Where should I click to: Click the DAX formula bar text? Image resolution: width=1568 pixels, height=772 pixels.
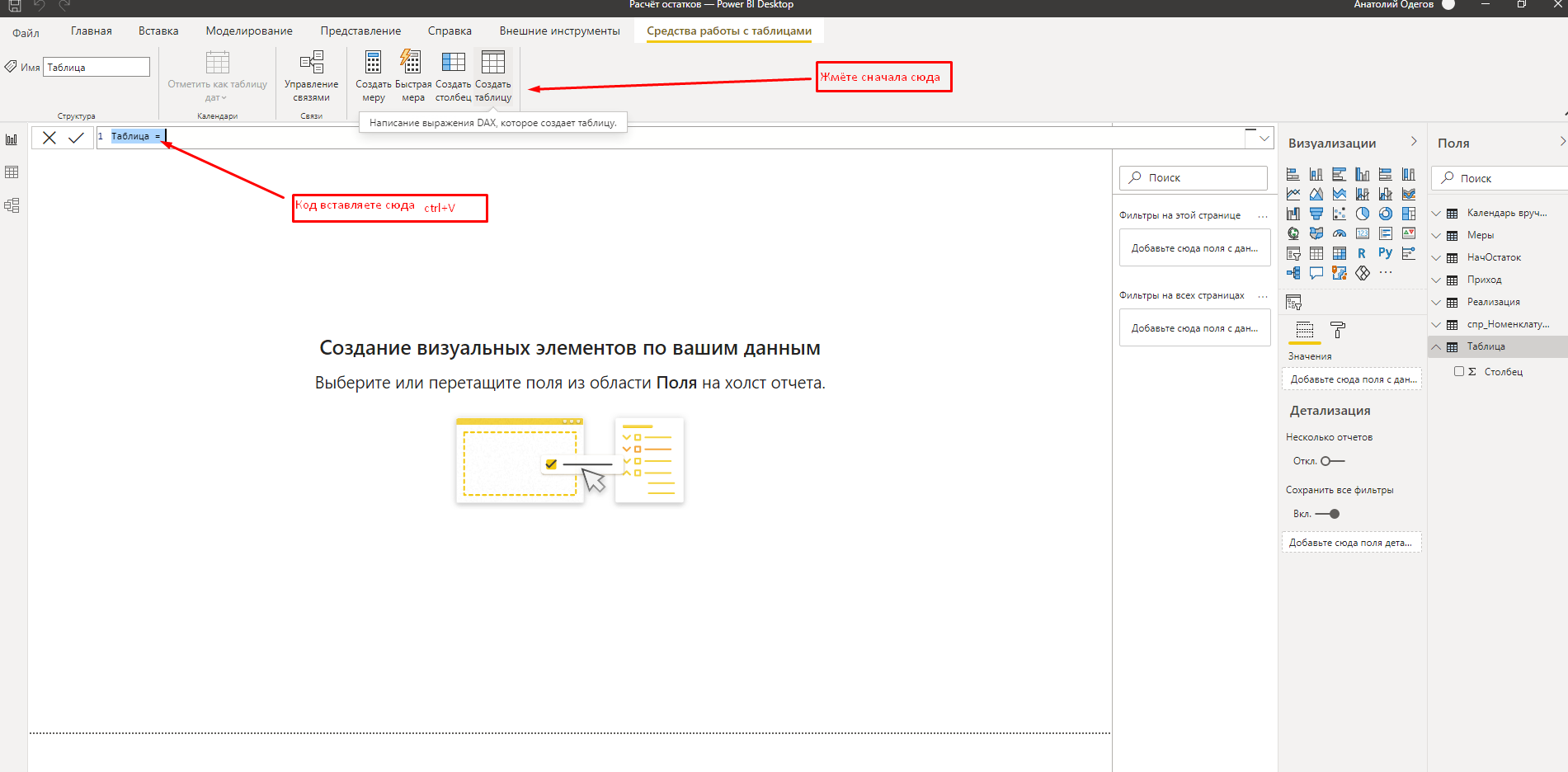coord(136,136)
